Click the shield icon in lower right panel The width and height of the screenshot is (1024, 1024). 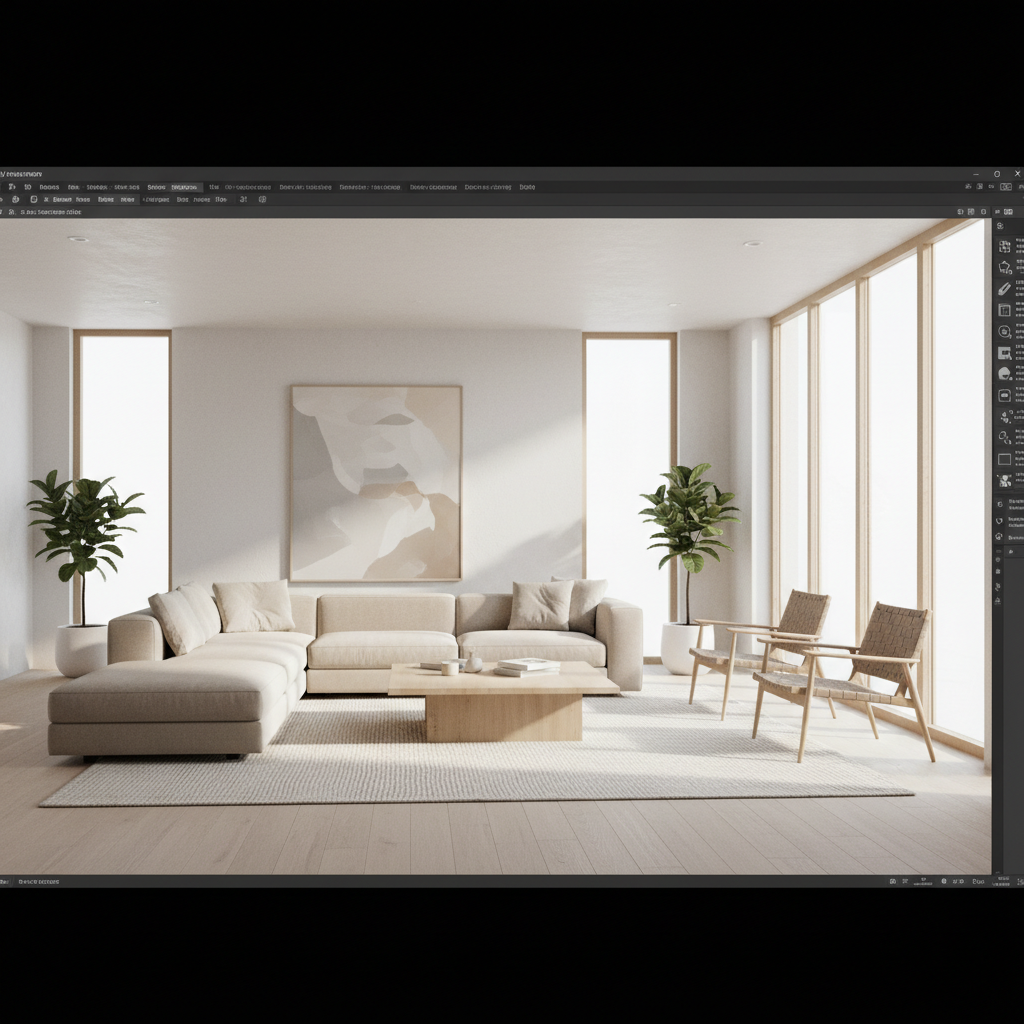pos(999,521)
